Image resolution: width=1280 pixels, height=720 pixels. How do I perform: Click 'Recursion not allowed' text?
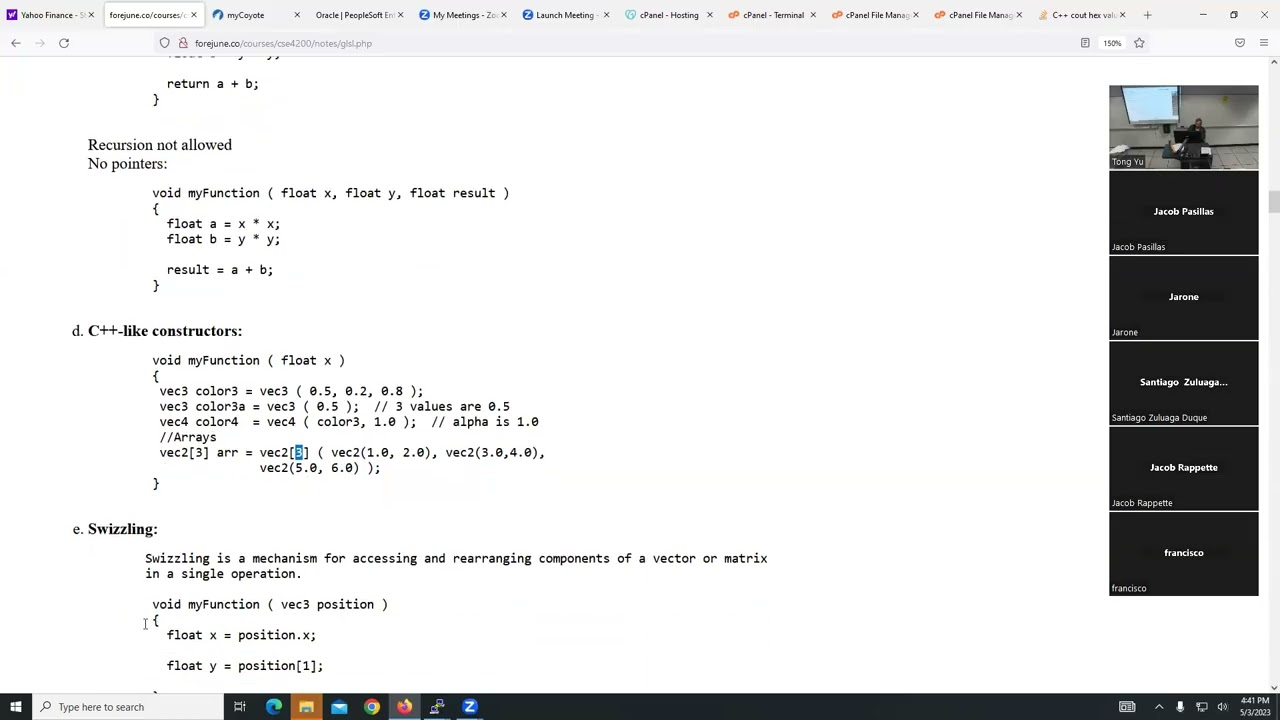(x=160, y=145)
